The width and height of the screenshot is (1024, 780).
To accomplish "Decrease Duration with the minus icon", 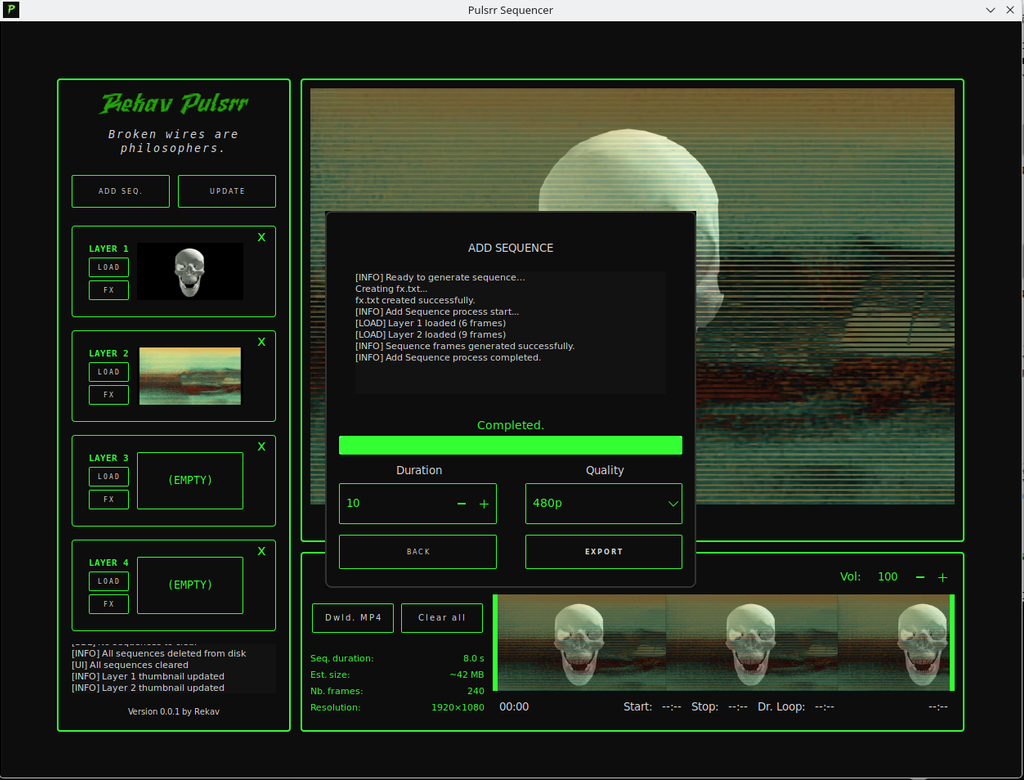I will 462,504.
